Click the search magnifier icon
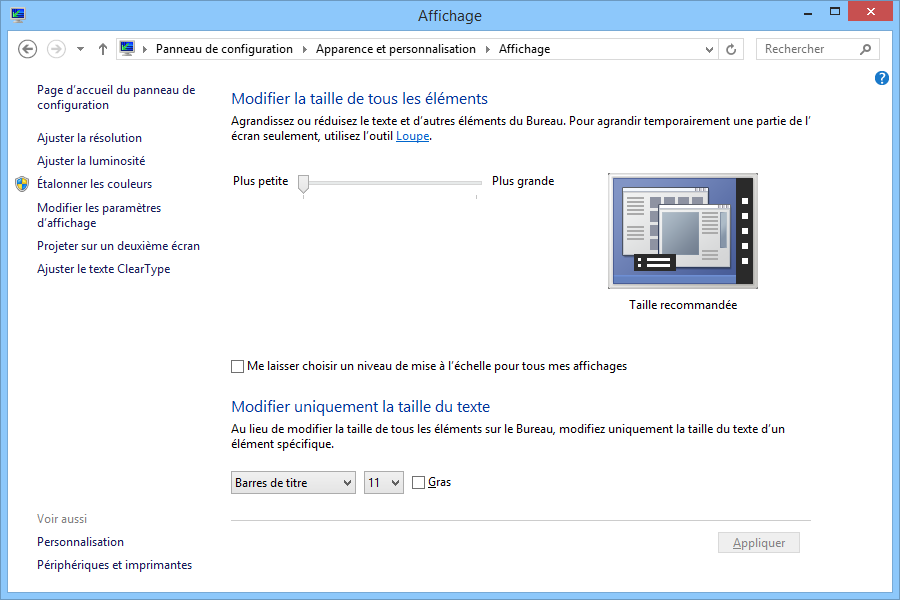This screenshot has width=900, height=600. (x=866, y=49)
